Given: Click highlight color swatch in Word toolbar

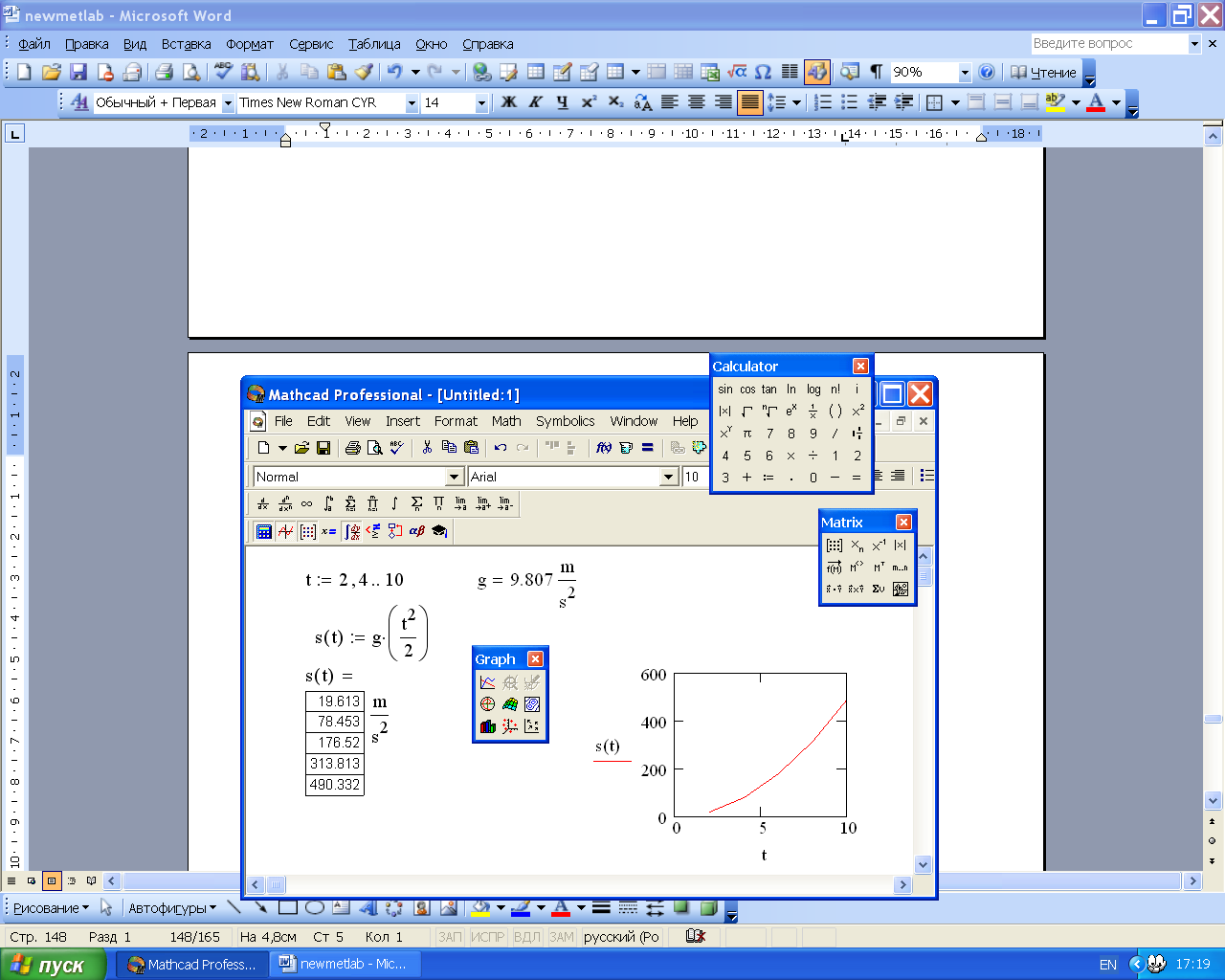Looking at the screenshot, I should click(1056, 102).
